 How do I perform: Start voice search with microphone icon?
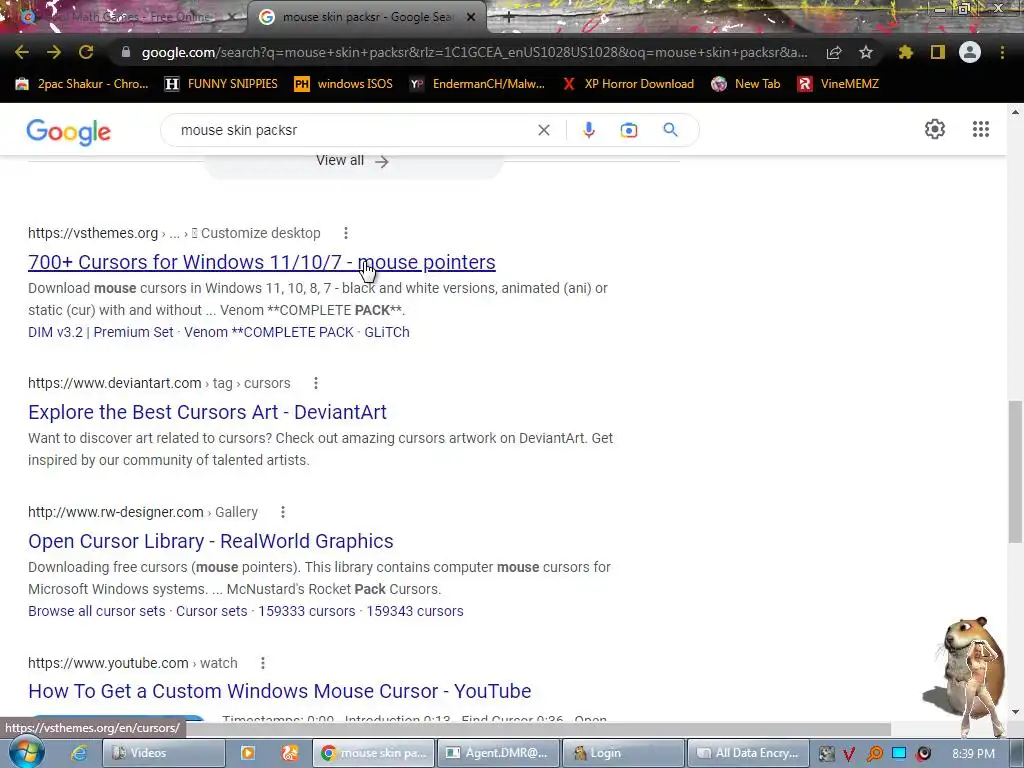[588, 130]
